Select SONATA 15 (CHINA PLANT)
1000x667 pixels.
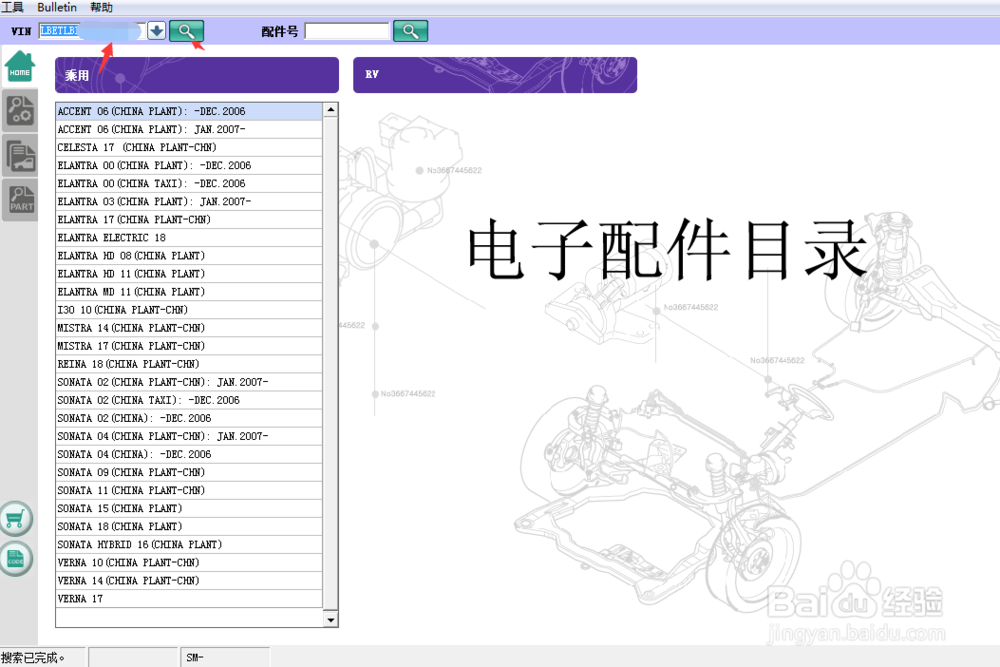tap(189, 509)
